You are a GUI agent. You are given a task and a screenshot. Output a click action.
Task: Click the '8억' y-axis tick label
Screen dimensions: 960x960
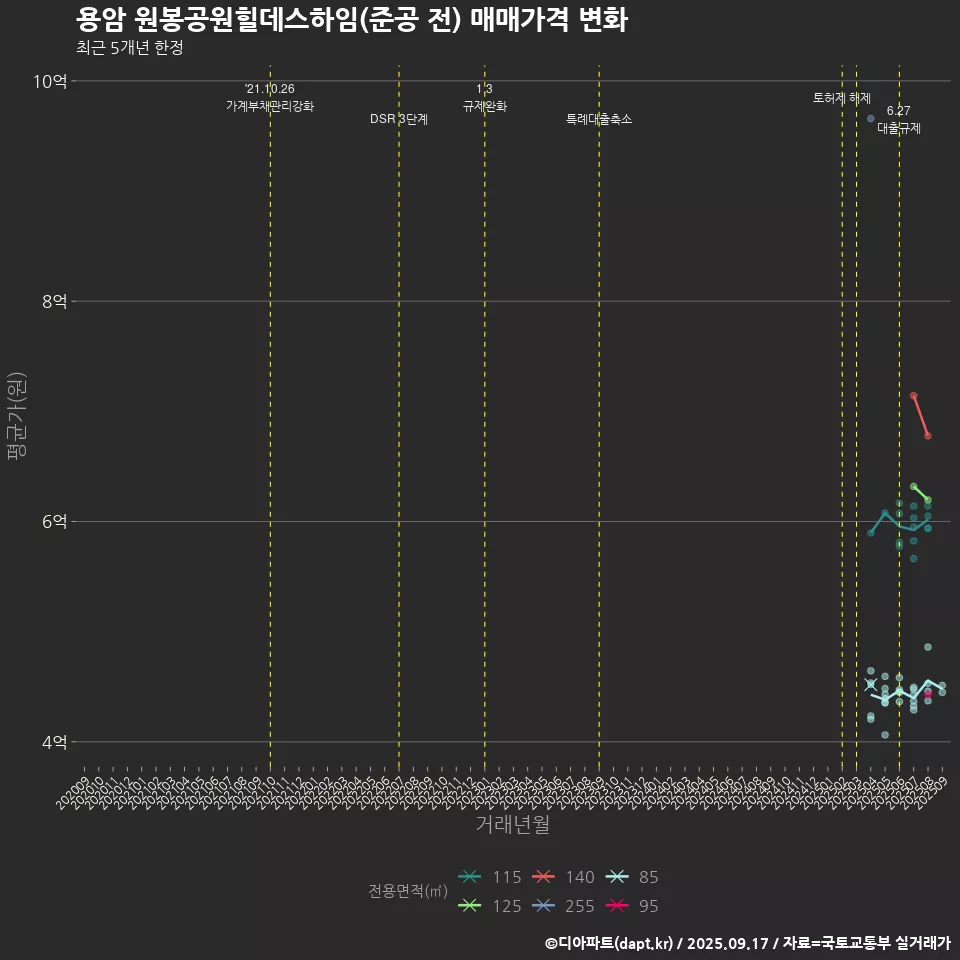pos(54,301)
